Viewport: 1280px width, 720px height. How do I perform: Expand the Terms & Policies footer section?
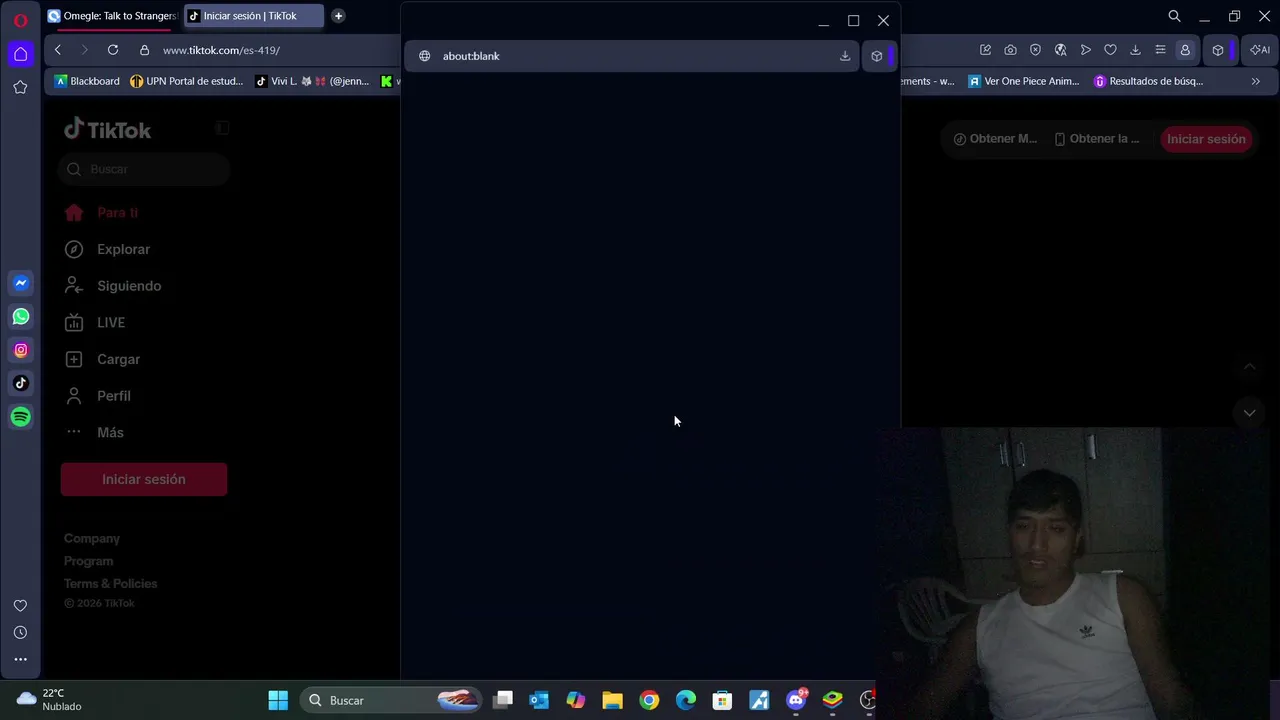coord(111,583)
